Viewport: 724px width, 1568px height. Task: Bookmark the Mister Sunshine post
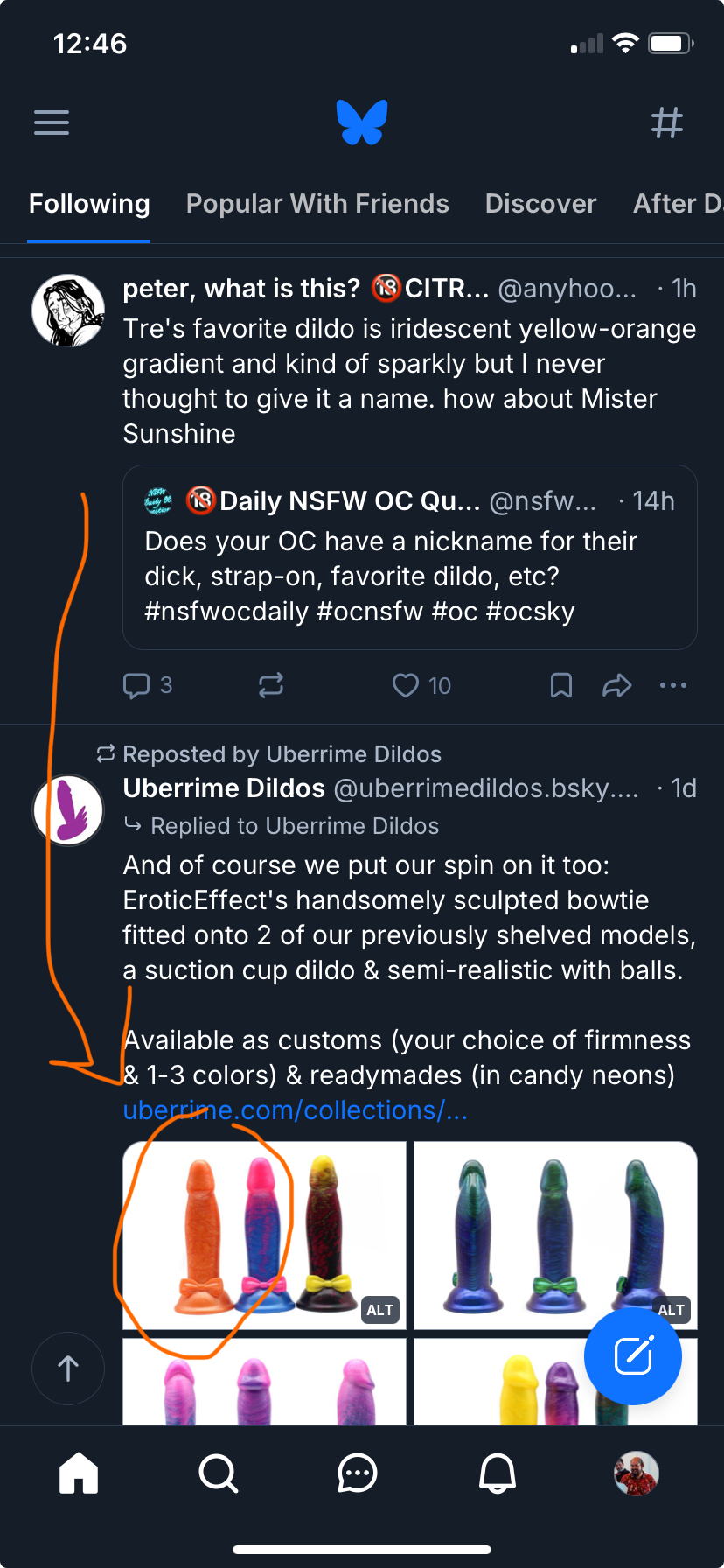pos(561,685)
